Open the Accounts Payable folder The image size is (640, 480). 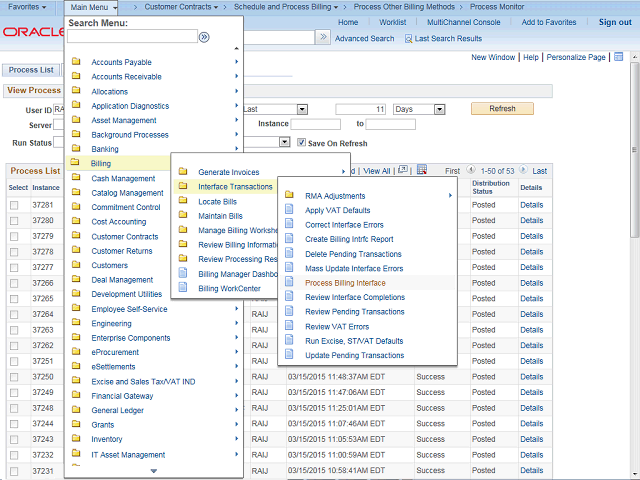click(x=121, y=62)
